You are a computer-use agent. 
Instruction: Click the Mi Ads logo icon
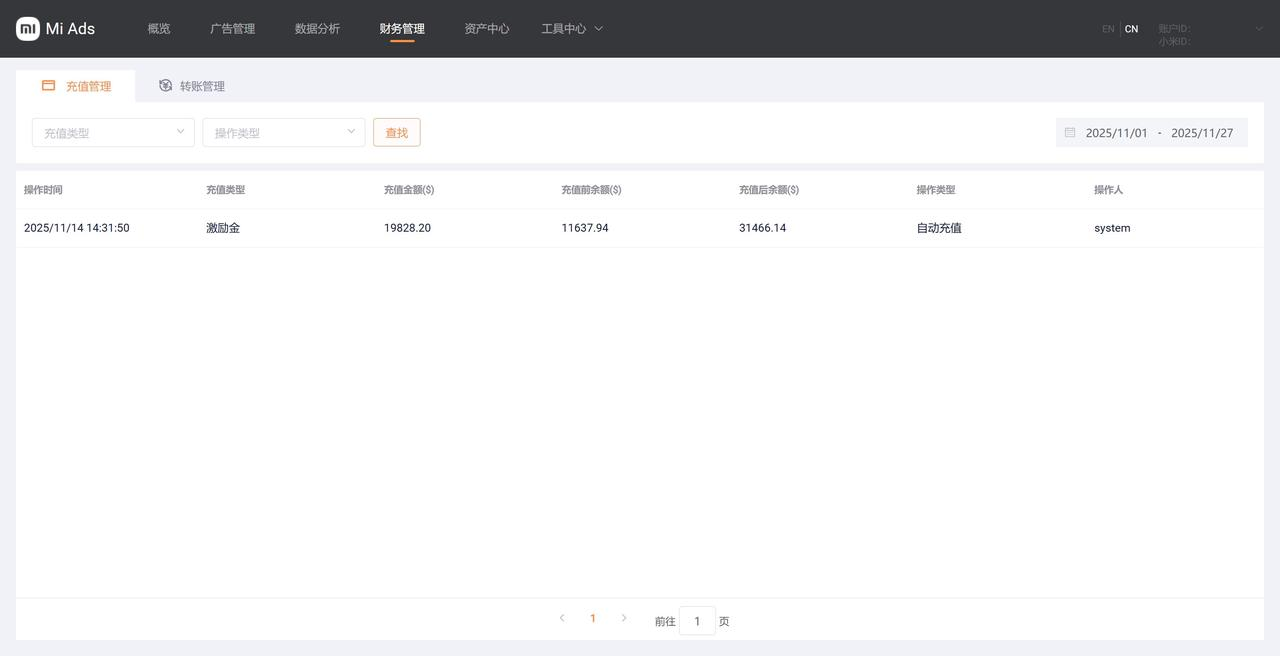coord(28,29)
